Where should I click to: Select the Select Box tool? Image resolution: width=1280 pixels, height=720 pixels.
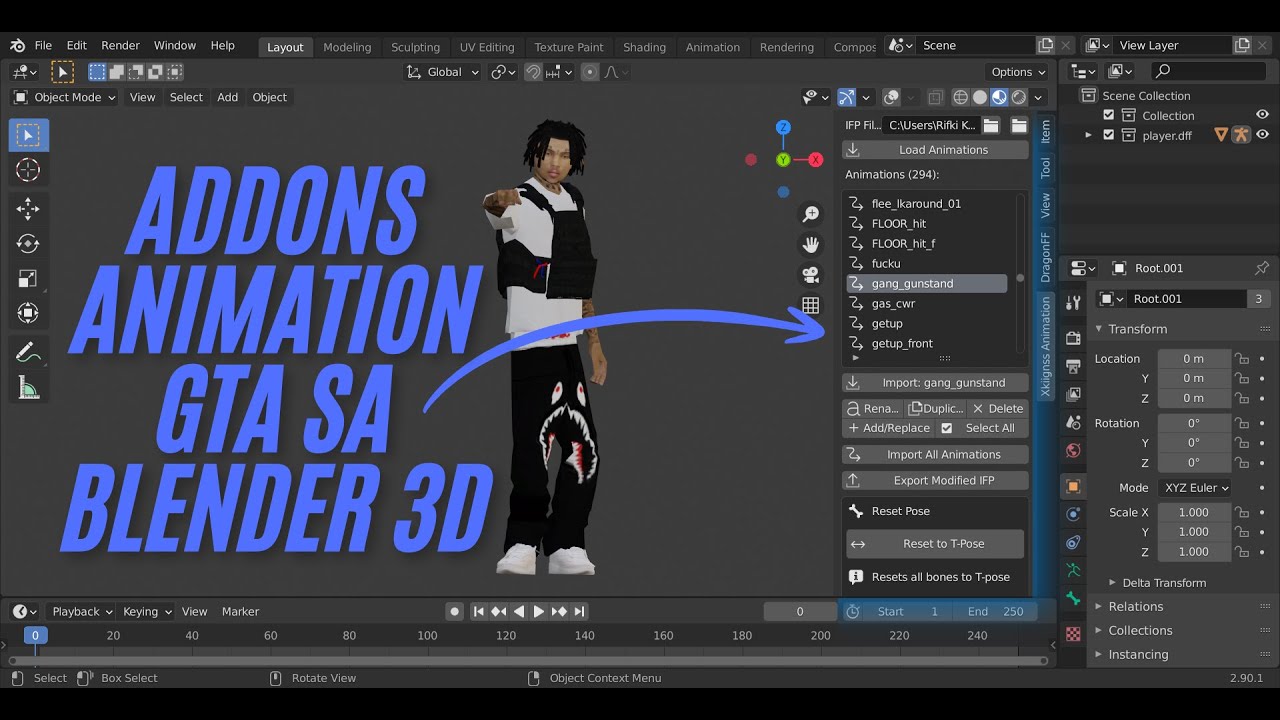pyautogui.click(x=28, y=135)
